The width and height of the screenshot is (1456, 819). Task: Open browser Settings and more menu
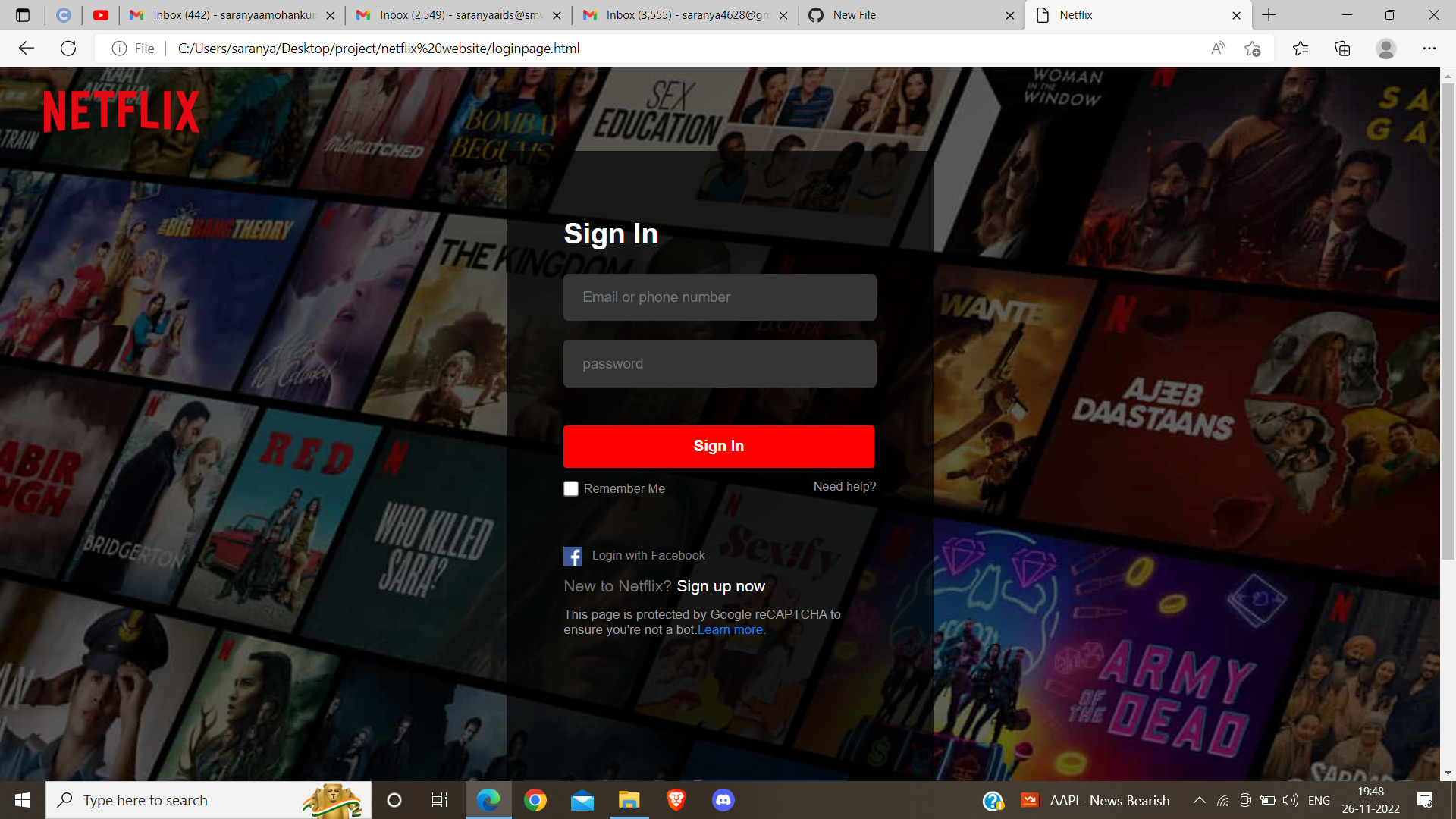point(1430,48)
